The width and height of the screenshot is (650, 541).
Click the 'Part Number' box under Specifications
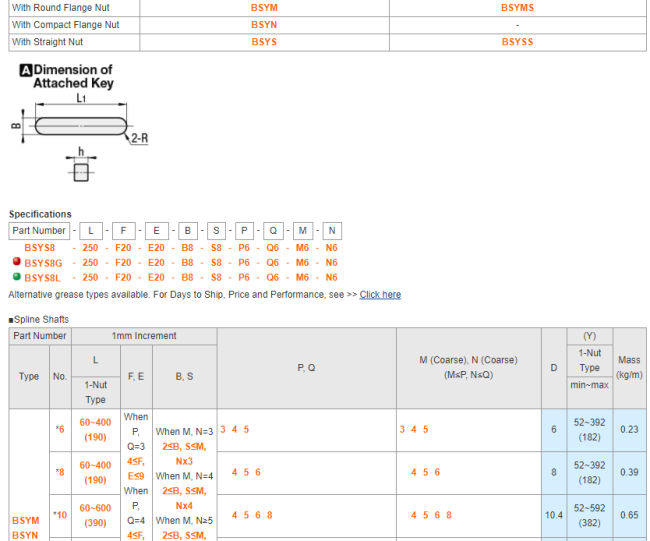39,230
